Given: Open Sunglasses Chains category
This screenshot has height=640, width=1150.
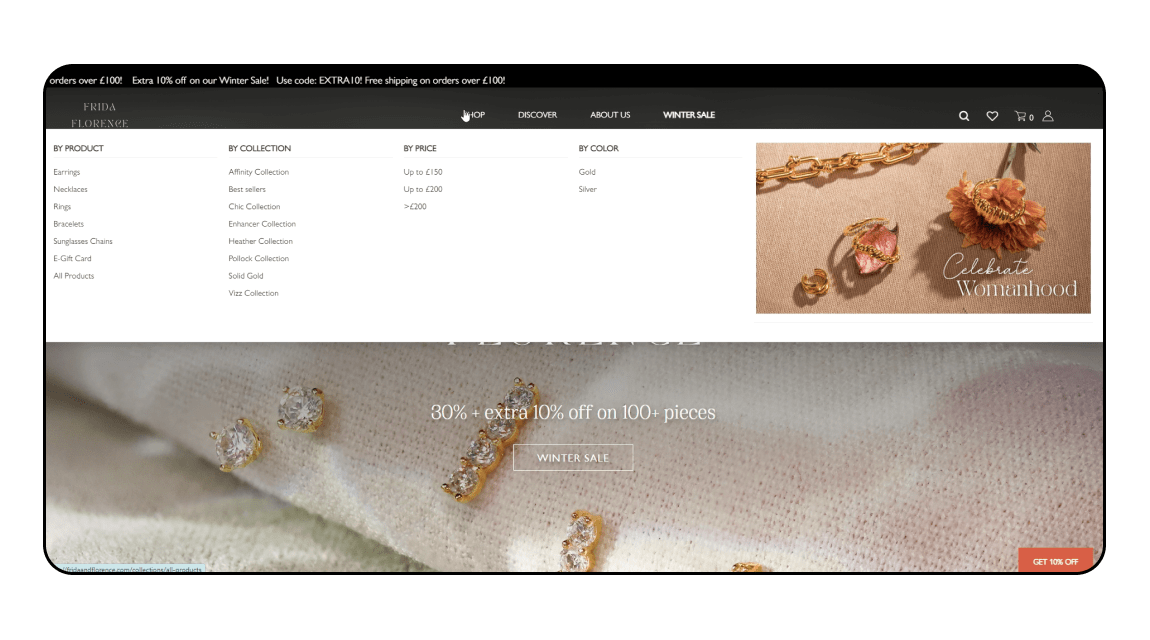Looking at the screenshot, I should 83,241.
